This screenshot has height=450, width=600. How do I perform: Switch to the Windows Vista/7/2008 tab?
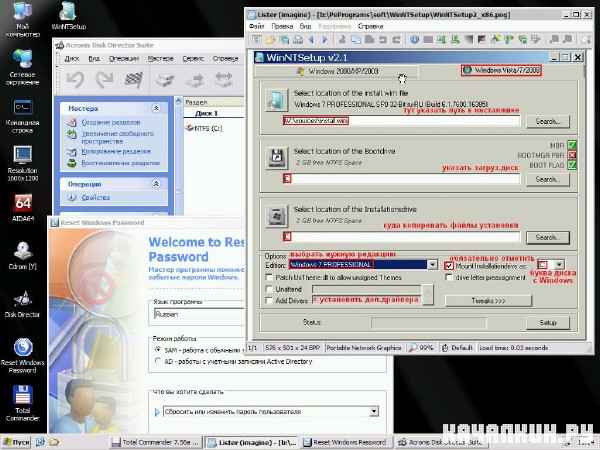(501, 70)
